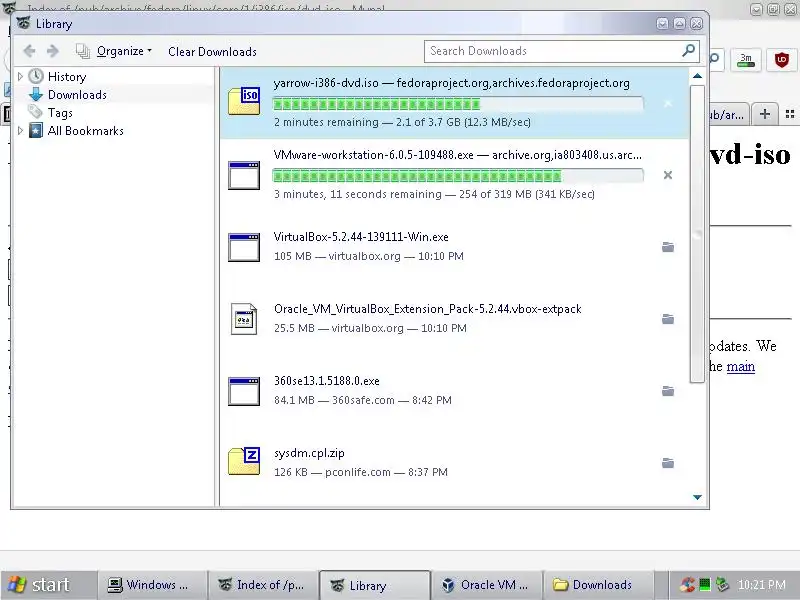The height and width of the screenshot is (600, 800).
Task: Click the system tray clock 10:21 PM
Action: (761, 585)
